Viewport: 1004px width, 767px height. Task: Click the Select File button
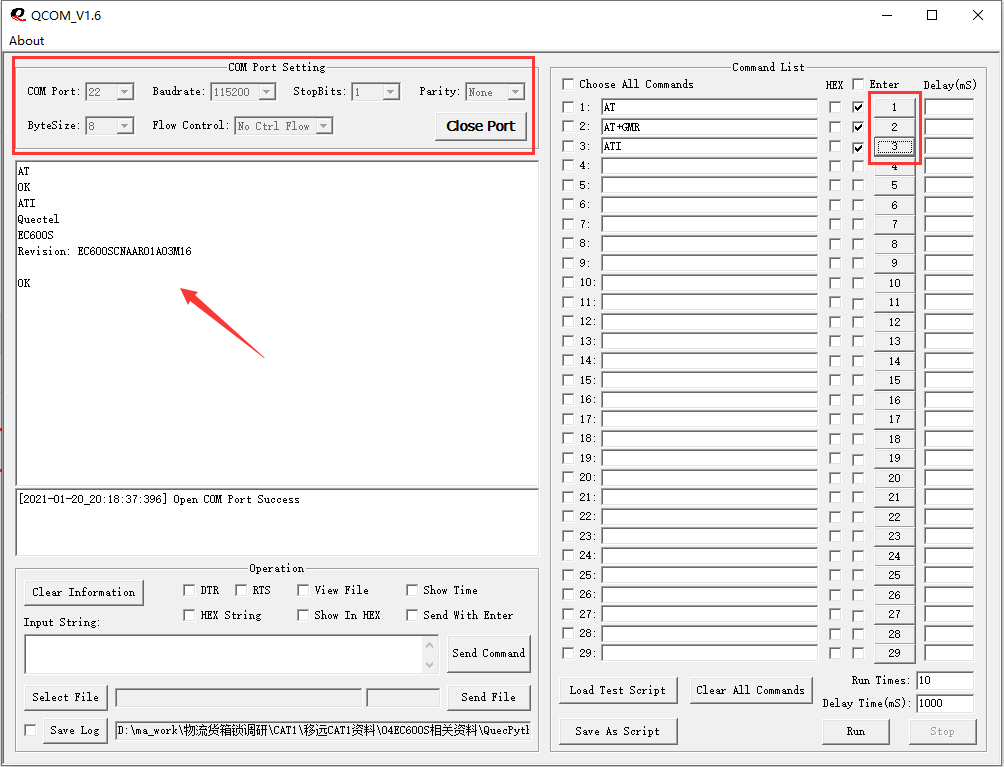click(x=65, y=697)
